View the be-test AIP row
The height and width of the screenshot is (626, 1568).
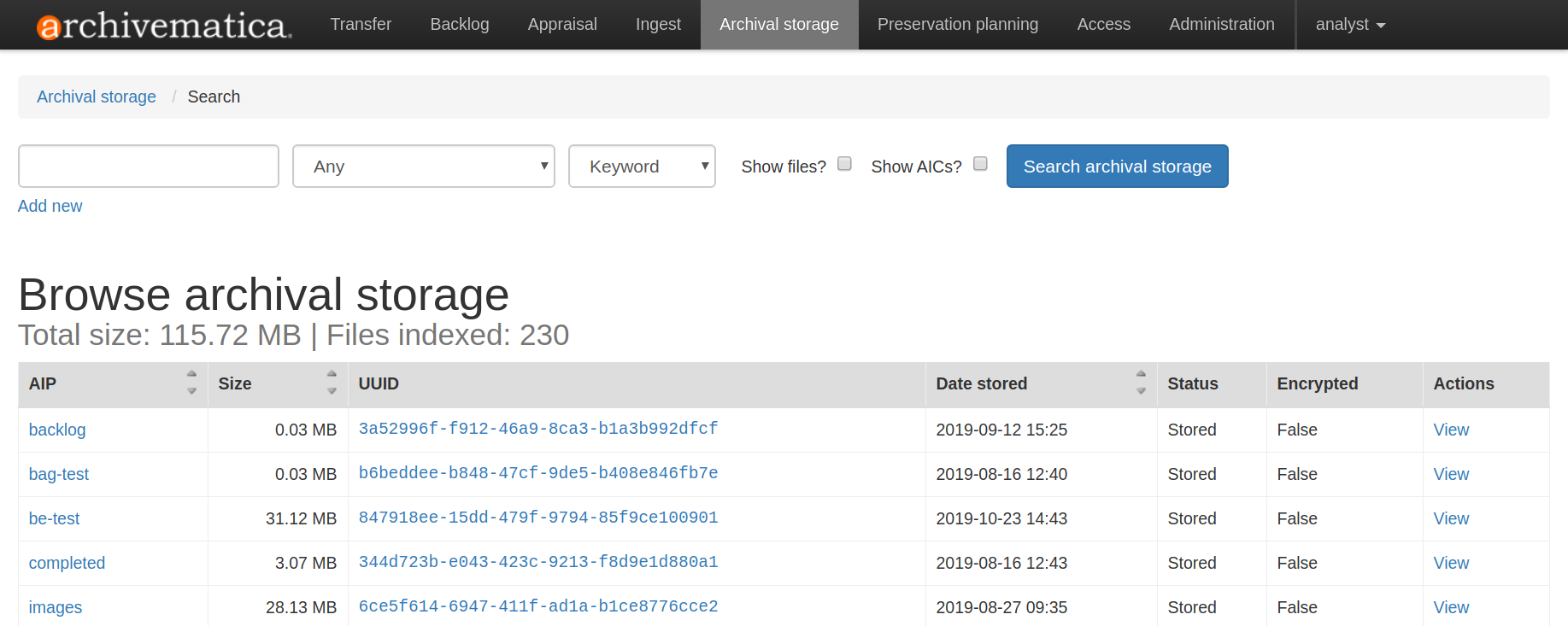coord(1450,518)
